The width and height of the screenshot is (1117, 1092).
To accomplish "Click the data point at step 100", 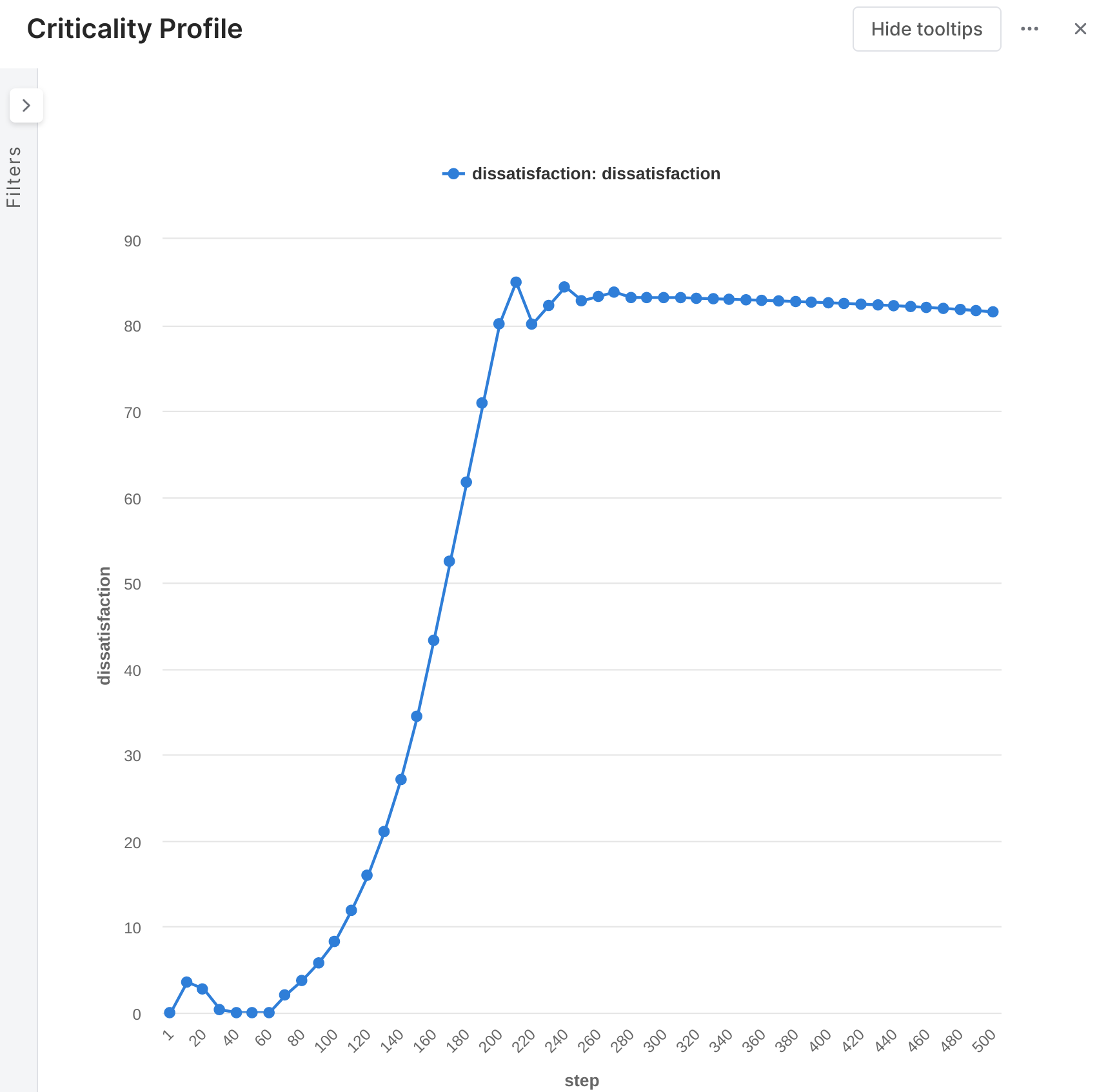I will [x=334, y=942].
